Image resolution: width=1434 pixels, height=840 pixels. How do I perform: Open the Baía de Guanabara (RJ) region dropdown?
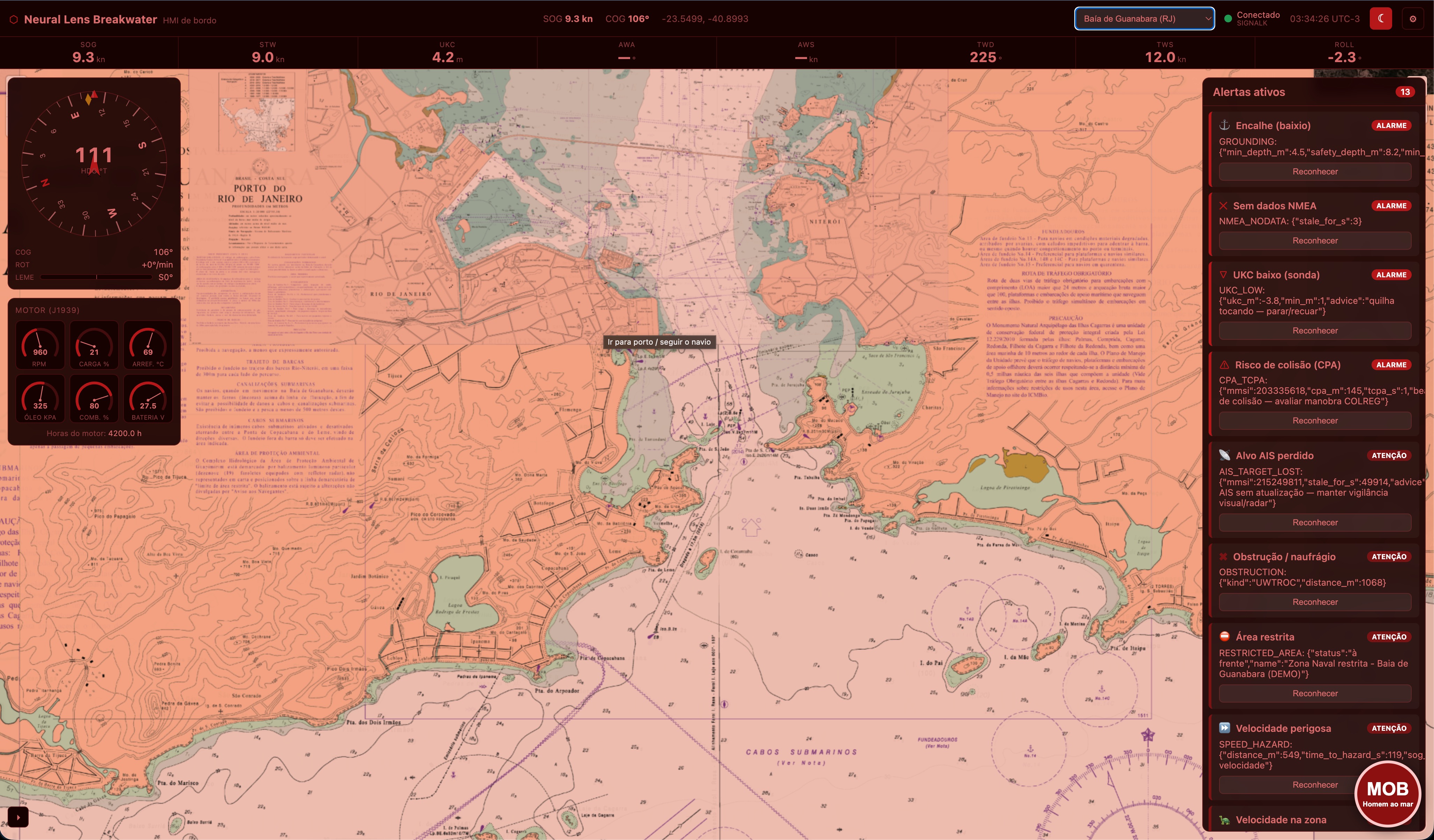[x=1144, y=19]
